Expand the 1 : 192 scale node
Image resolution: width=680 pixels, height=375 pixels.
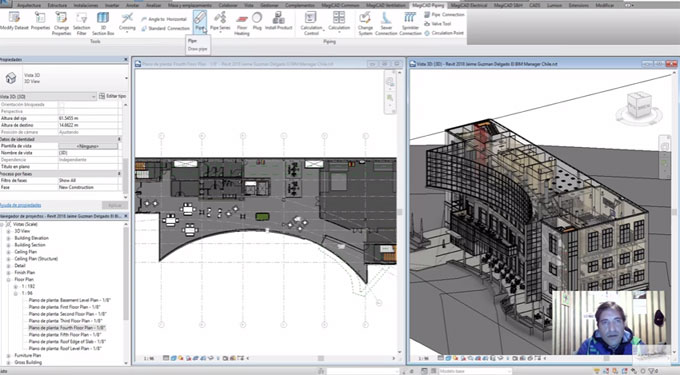tap(16, 287)
